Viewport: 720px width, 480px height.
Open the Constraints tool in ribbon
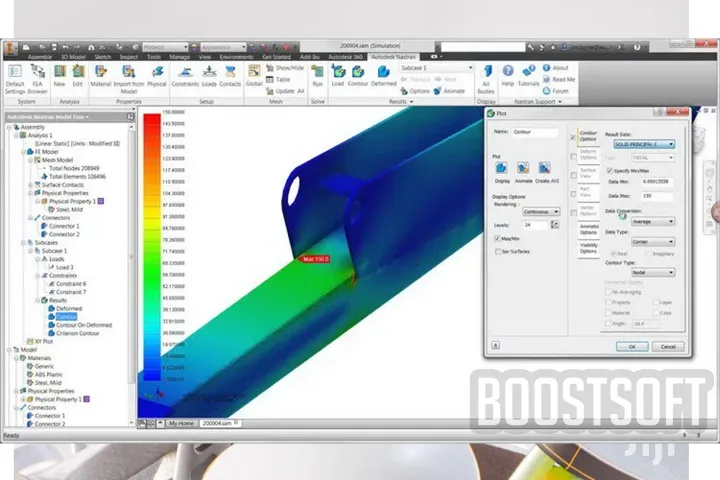[x=185, y=76]
